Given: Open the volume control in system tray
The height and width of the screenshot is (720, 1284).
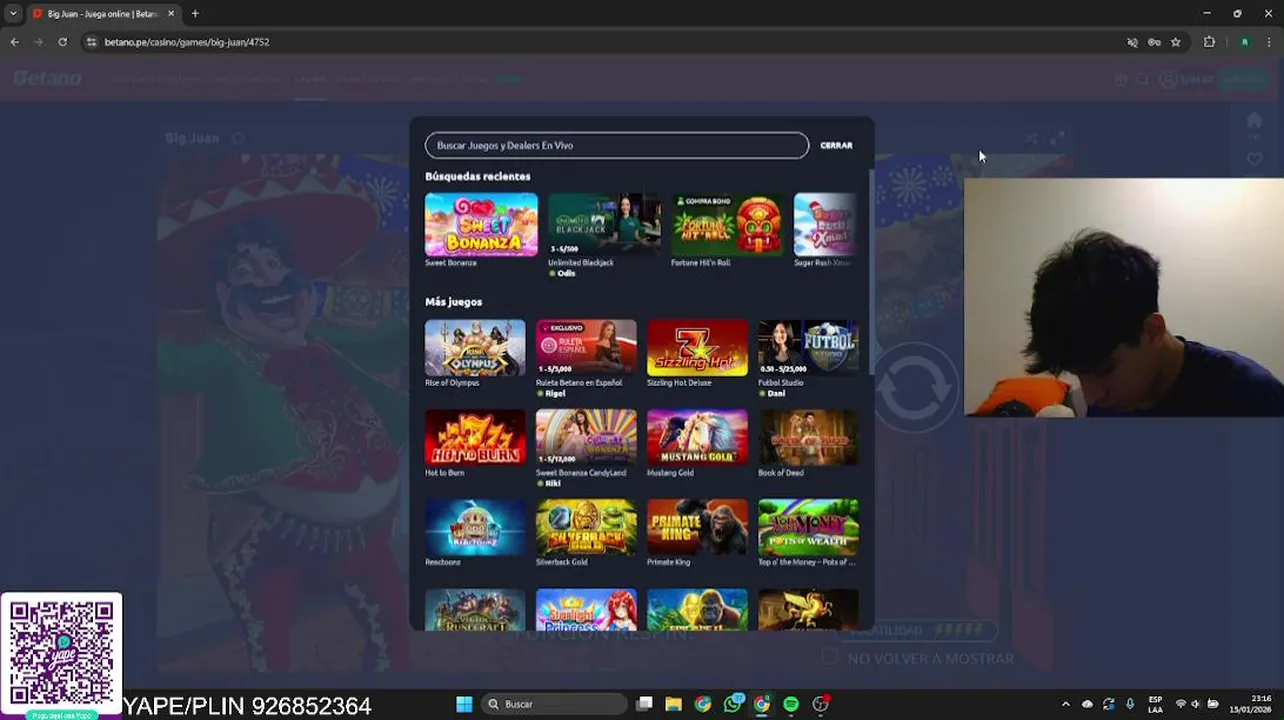Looking at the screenshot, I should (x=1195, y=704).
